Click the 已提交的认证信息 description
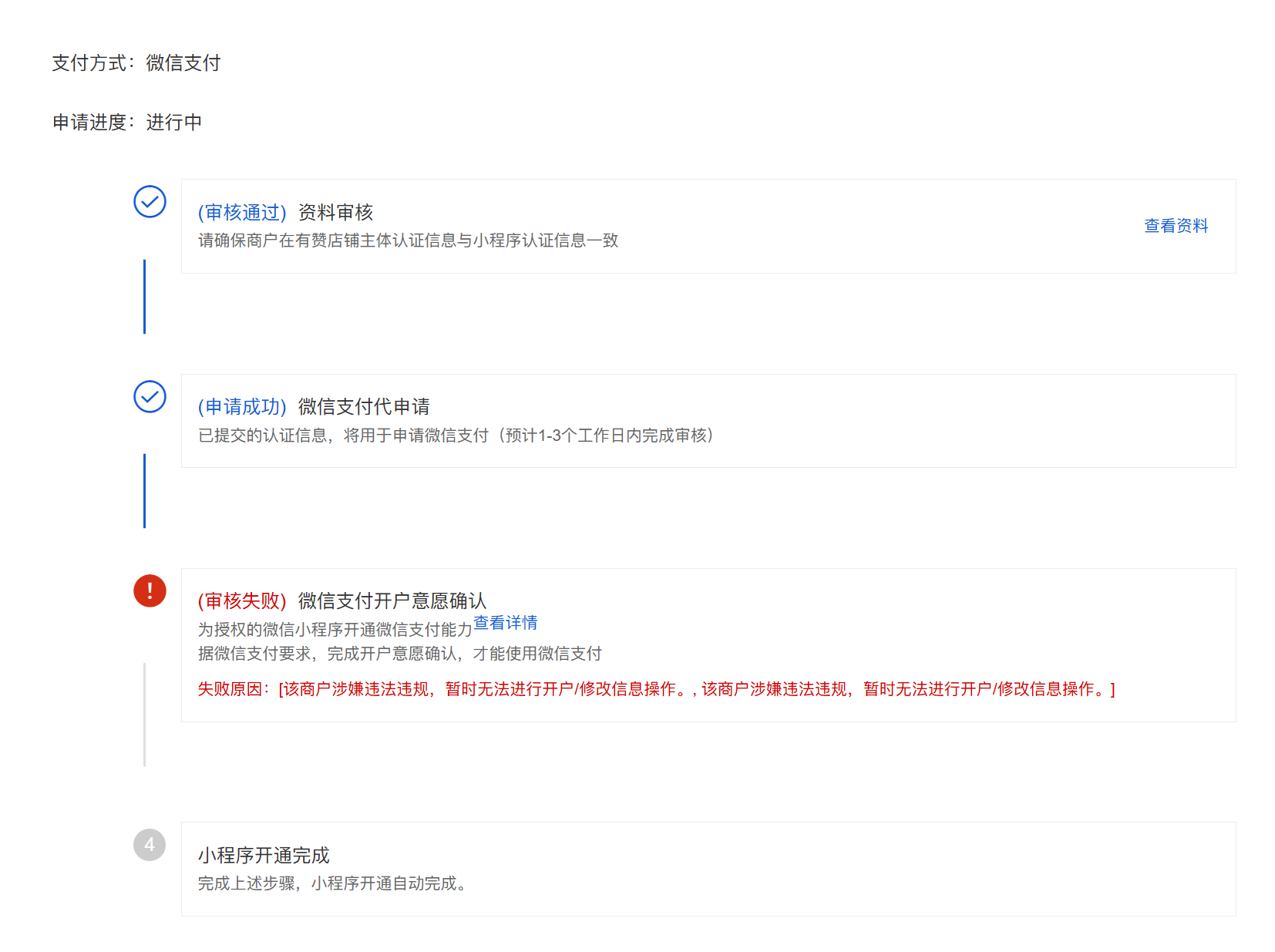Viewport: 1275px width, 952px height. (x=456, y=436)
